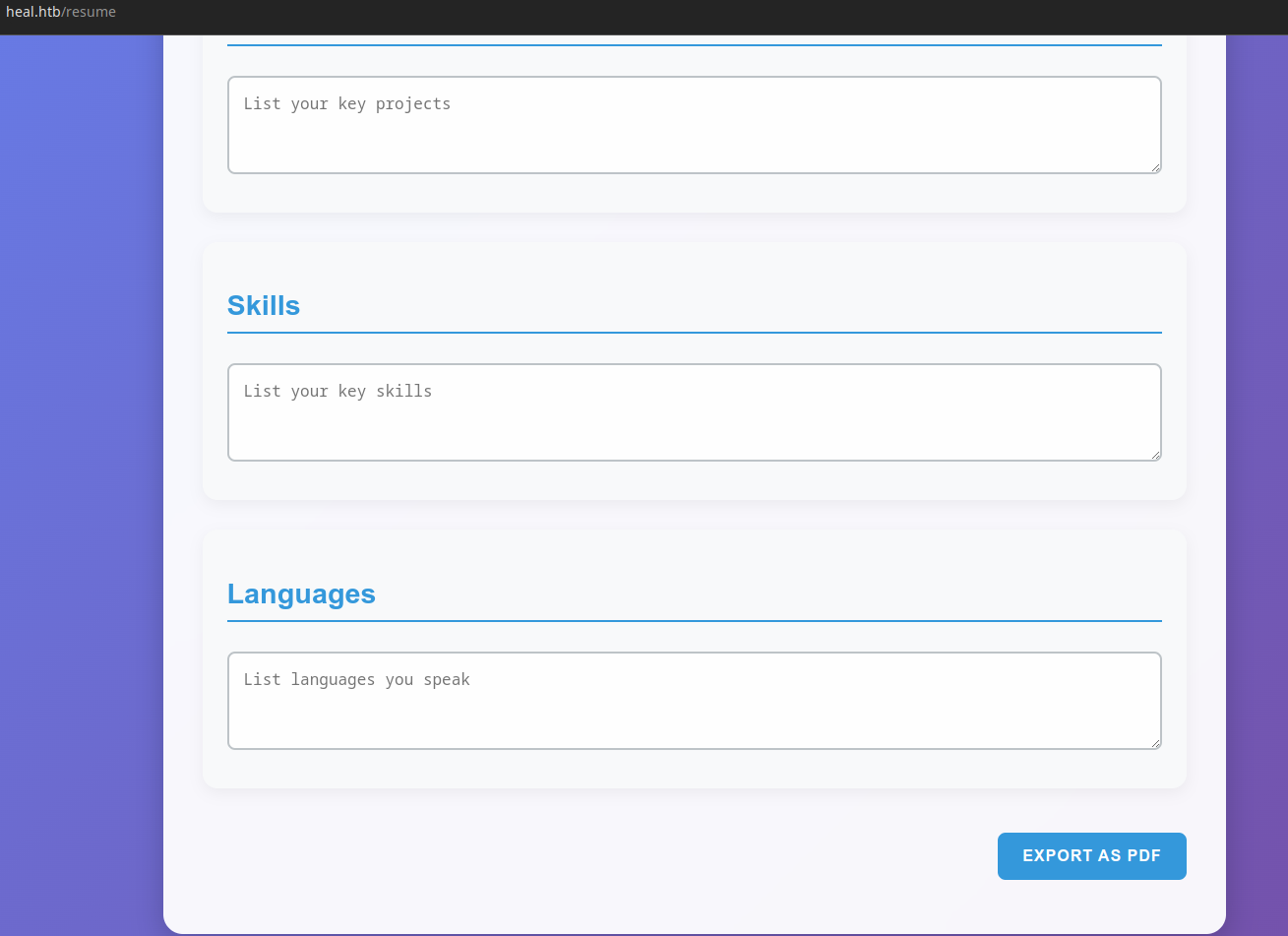1288x936 pixels.
Task: Focus the languages you speak text area
Action: 695,701
